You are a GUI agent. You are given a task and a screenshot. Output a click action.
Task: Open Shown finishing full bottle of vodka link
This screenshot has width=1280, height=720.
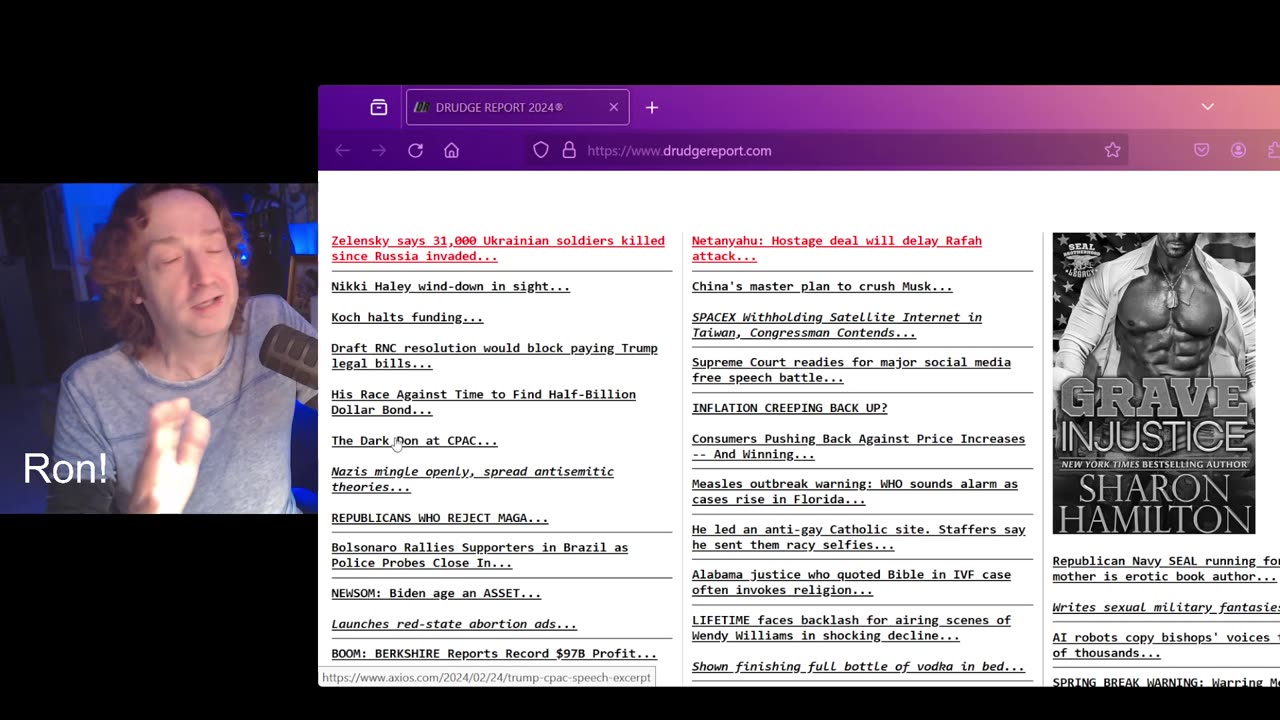pos(858,666)
